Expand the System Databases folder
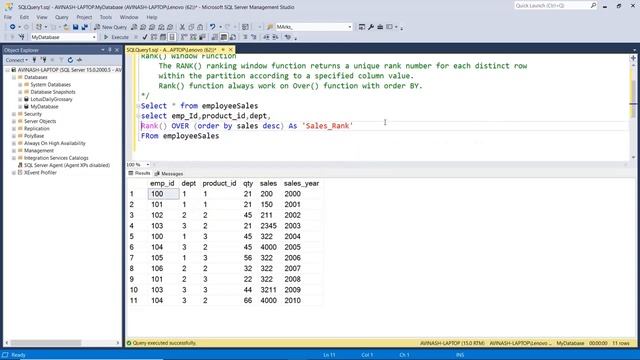The width and height of the screenshot is (640, 360). click(20, 84)
